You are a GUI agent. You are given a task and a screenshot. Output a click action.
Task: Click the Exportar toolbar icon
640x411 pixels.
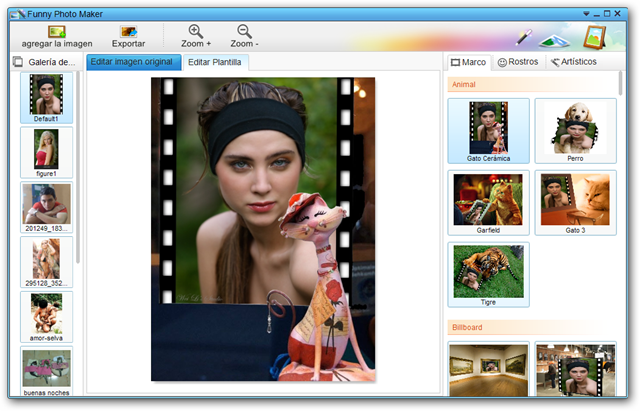(128, 32)
